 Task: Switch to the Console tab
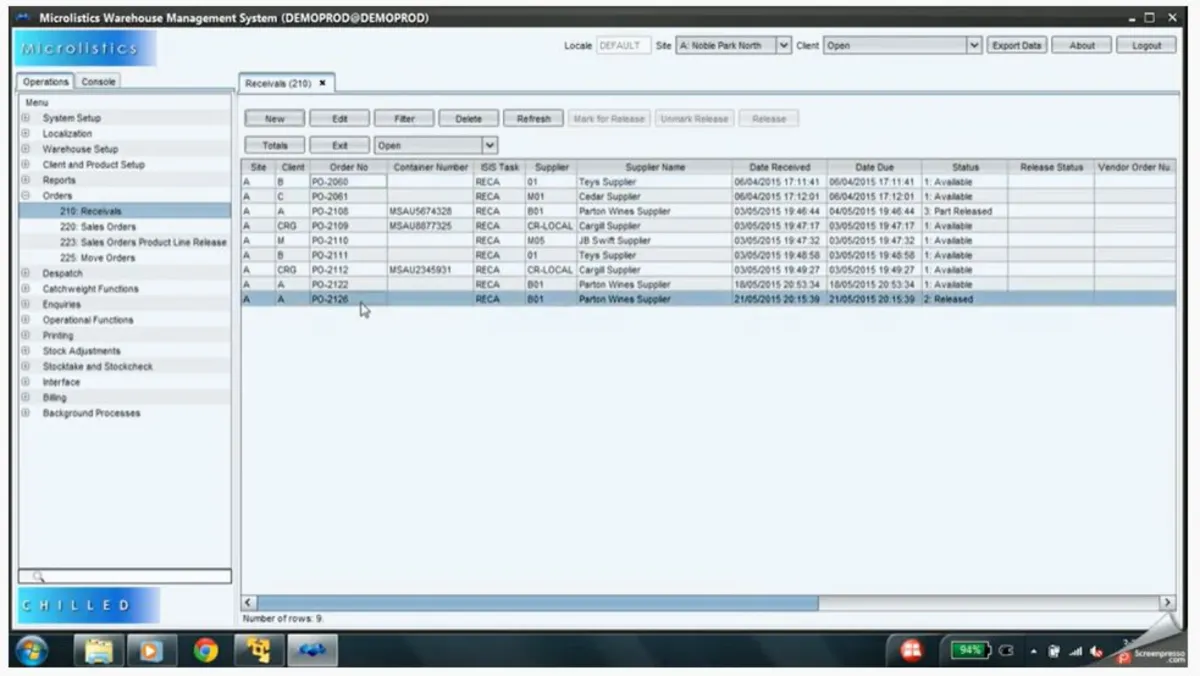click(98, 82)
